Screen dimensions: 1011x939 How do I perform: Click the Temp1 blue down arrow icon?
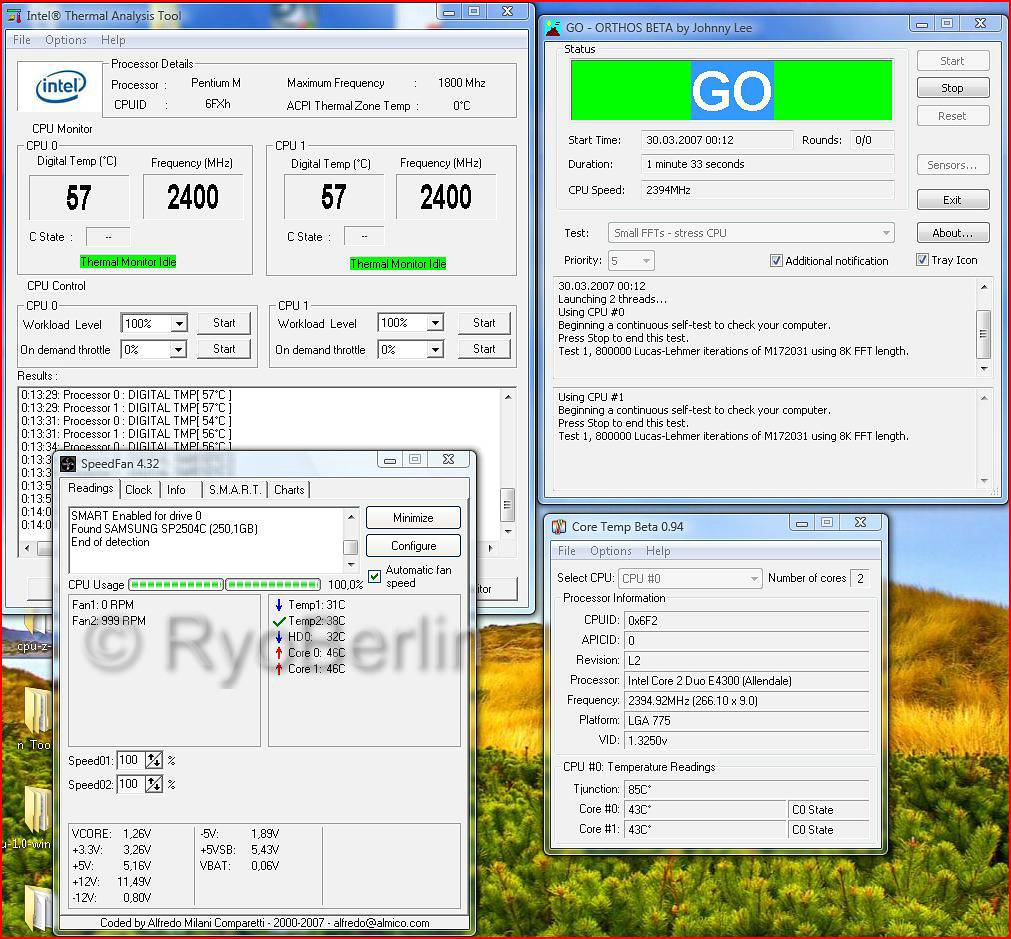[x=279, y=605]
